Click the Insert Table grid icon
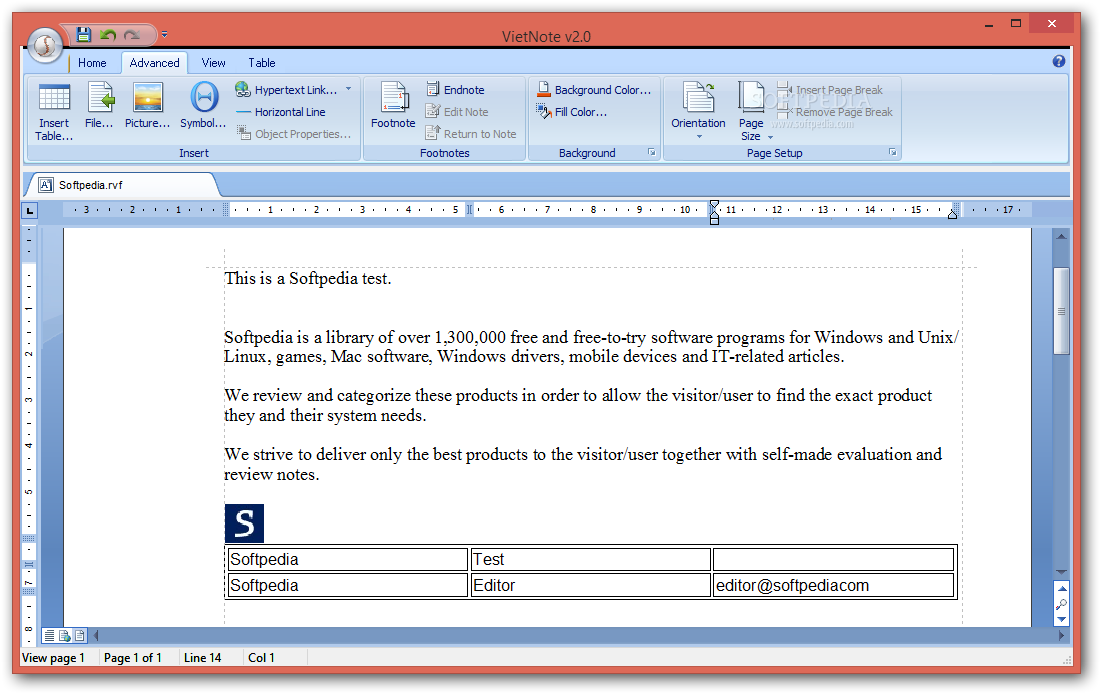Screen dimensions: 1101x694 54,98
